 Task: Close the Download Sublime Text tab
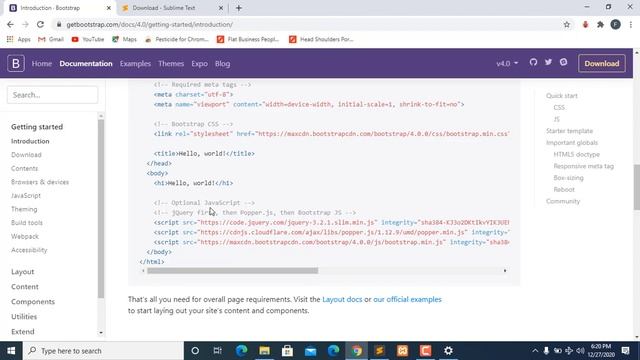pos(221,8)
